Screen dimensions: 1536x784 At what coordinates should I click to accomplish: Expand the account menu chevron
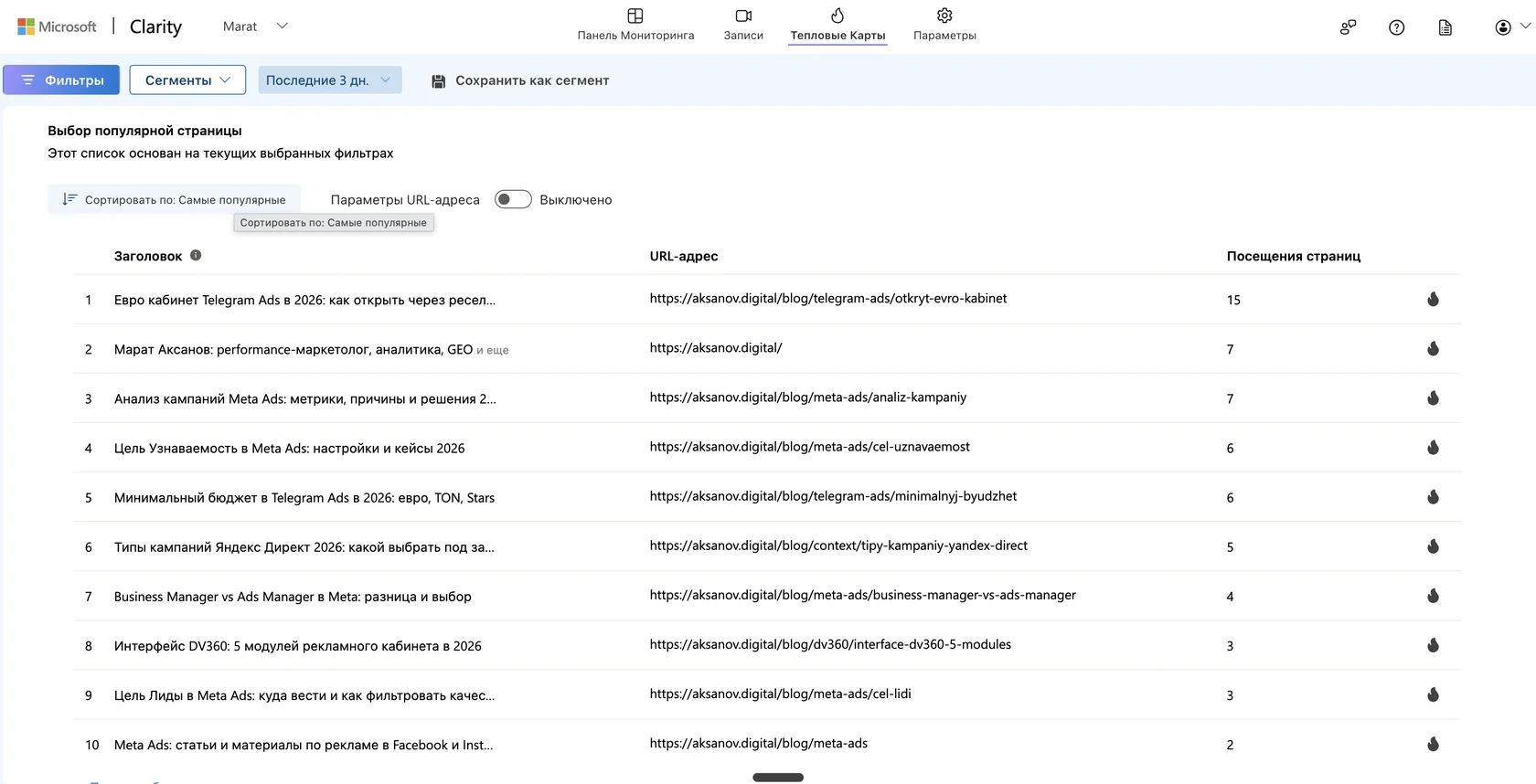pyautogui.click(x=1525, y=26)
